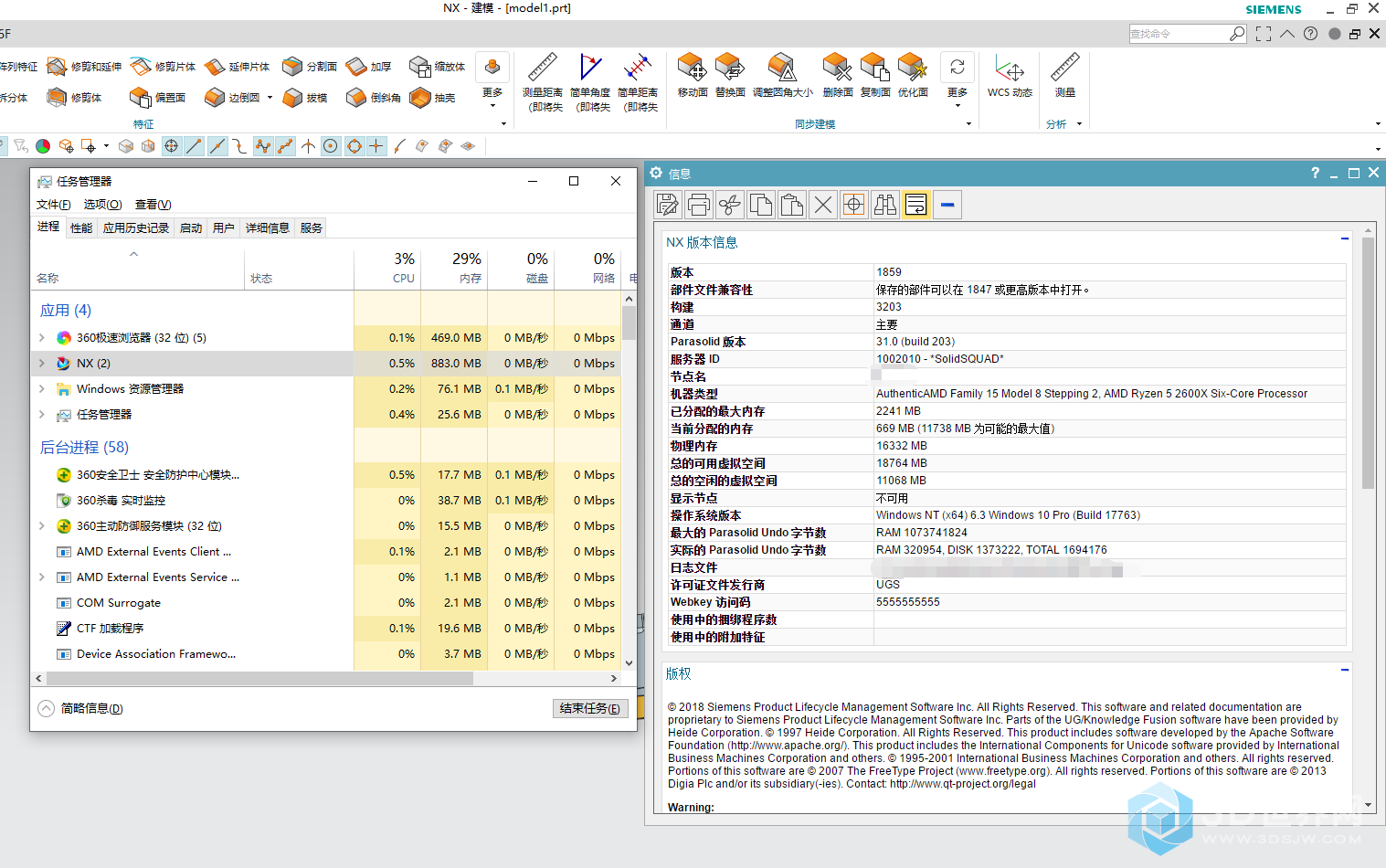
Task: Toggle the snap center point option
Action: pos(171,146)
